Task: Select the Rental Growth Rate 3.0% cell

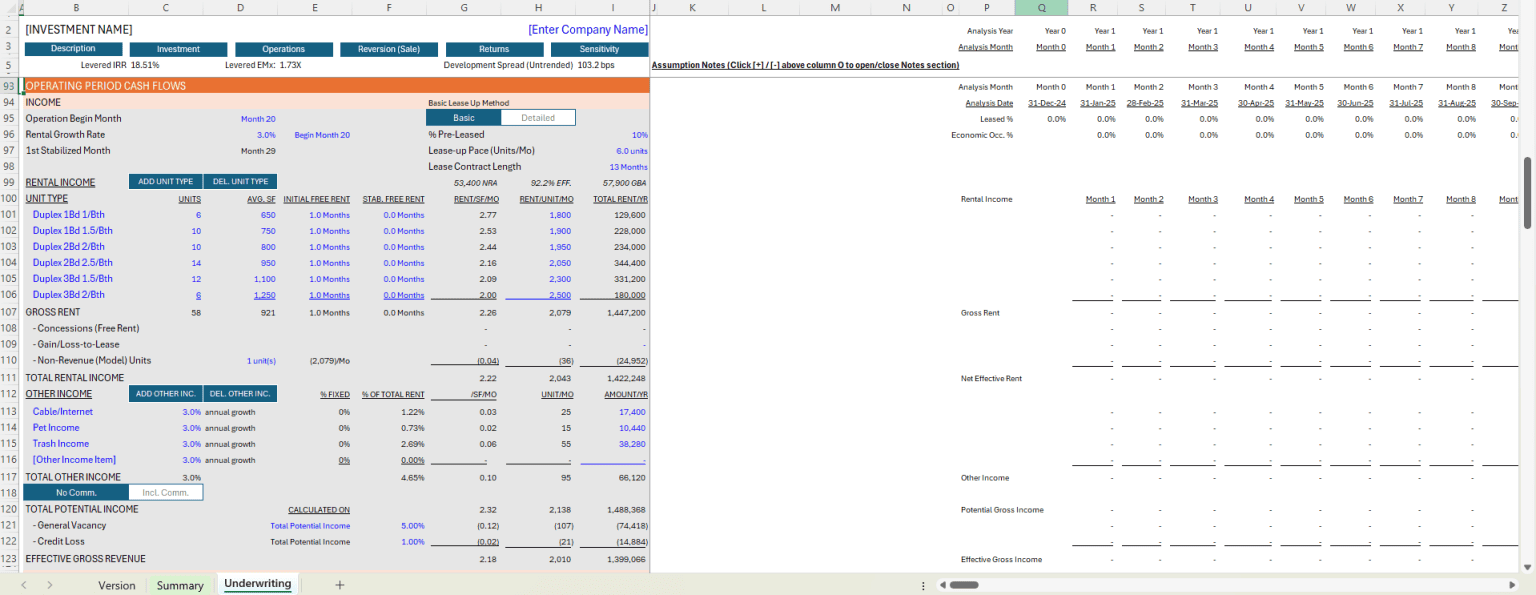Action: tap(266, 134)
